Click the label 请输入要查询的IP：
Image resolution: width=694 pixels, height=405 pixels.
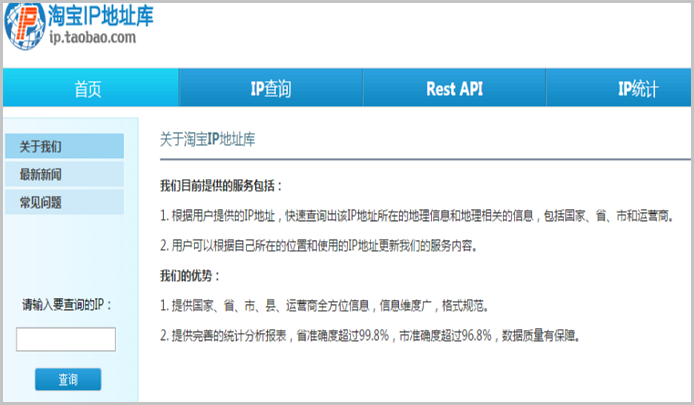click(66, 305)
